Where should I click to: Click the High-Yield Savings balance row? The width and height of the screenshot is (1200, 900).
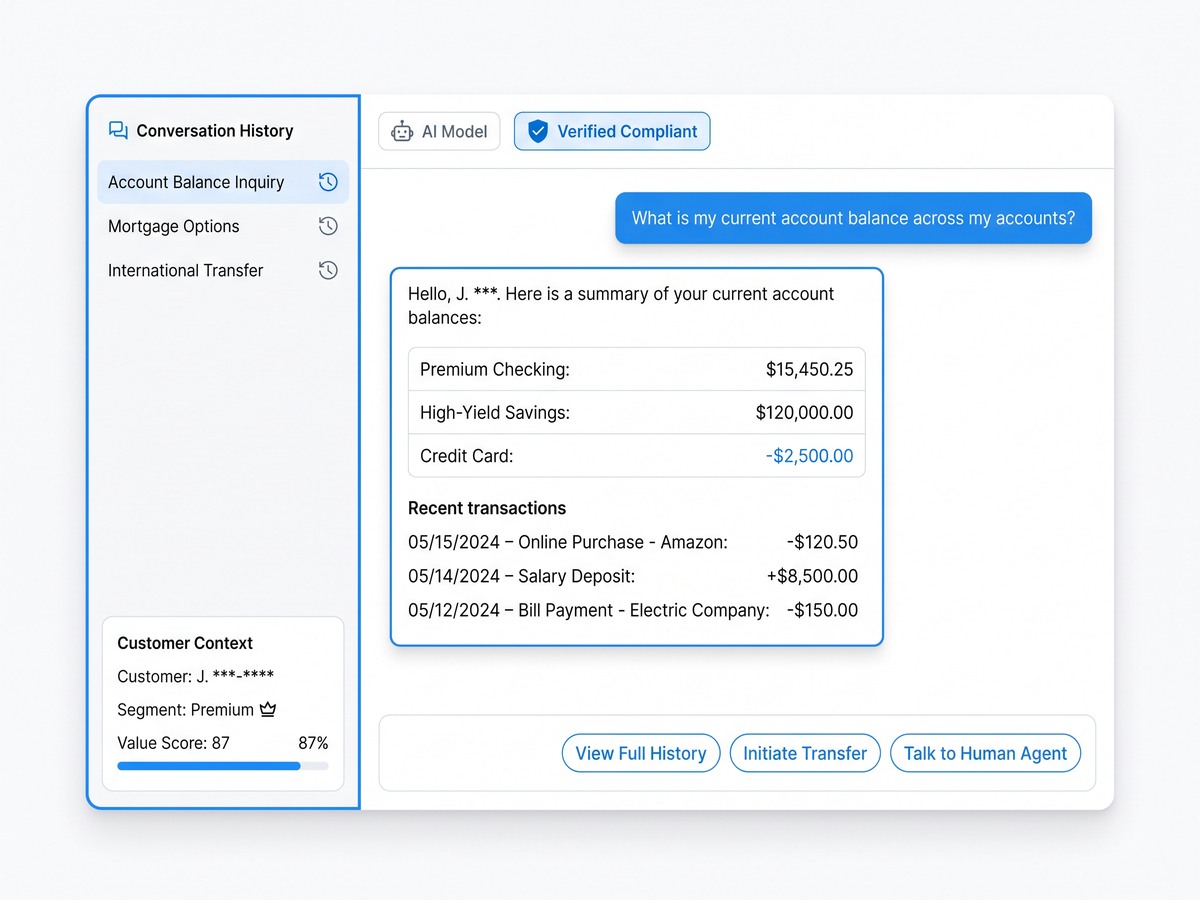(x=637, y=412)
